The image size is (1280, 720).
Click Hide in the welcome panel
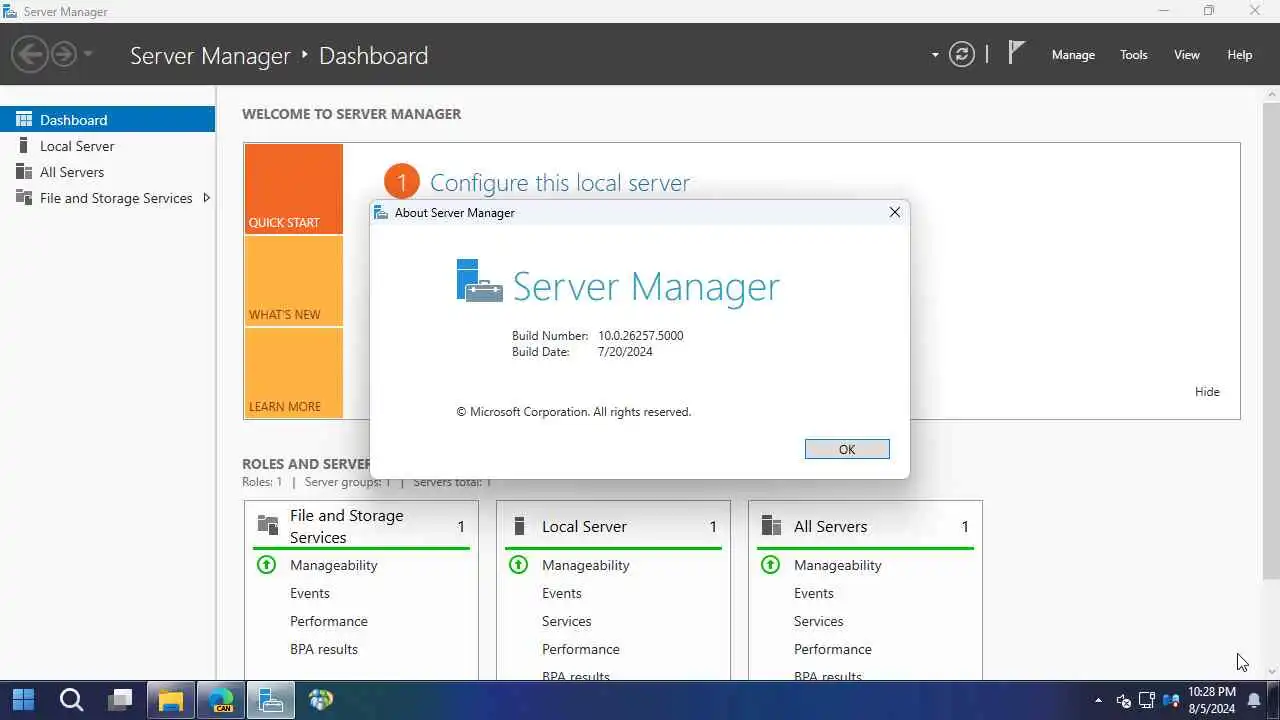[1207, 392]
